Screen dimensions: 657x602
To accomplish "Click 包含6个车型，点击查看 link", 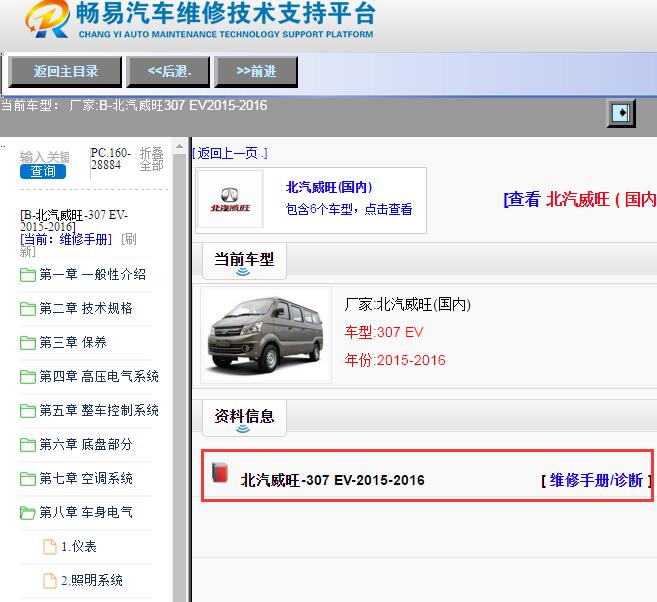I will 349,209.
